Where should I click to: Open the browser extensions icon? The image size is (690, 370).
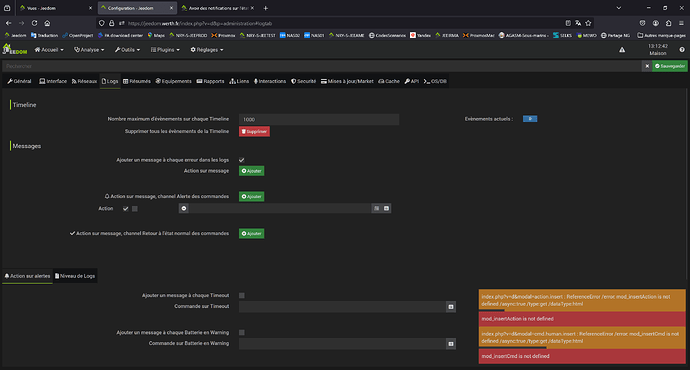pyautogui.click(x=668, y=23)
